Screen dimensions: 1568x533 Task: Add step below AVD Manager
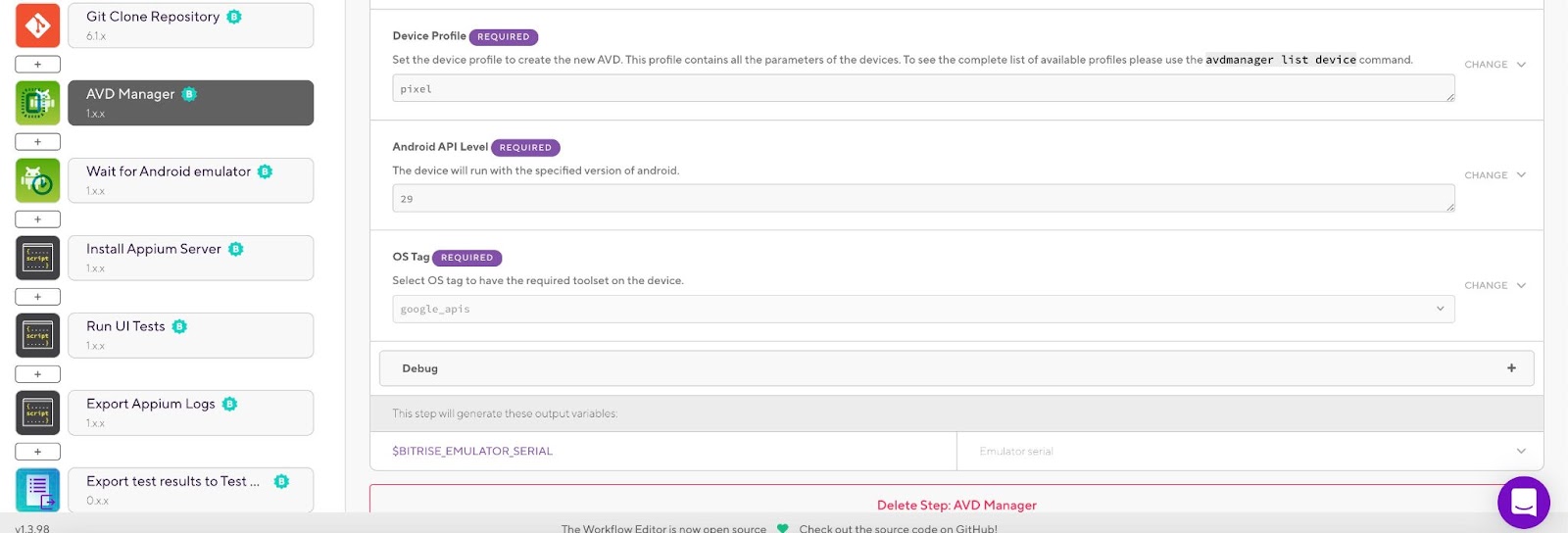[x=37, y=142]
